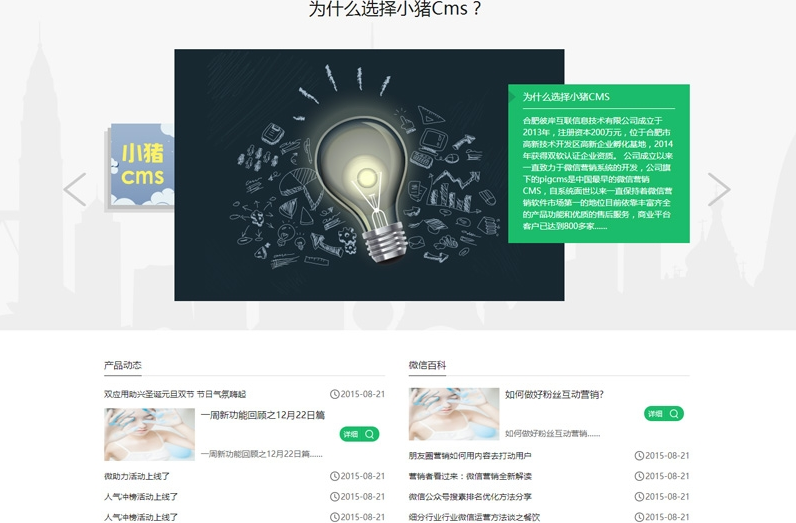This screenshot has height=523, width=796.
Task: Click 详细 button for 如何做好粉丝互动营销
Action: pos(664,414)
